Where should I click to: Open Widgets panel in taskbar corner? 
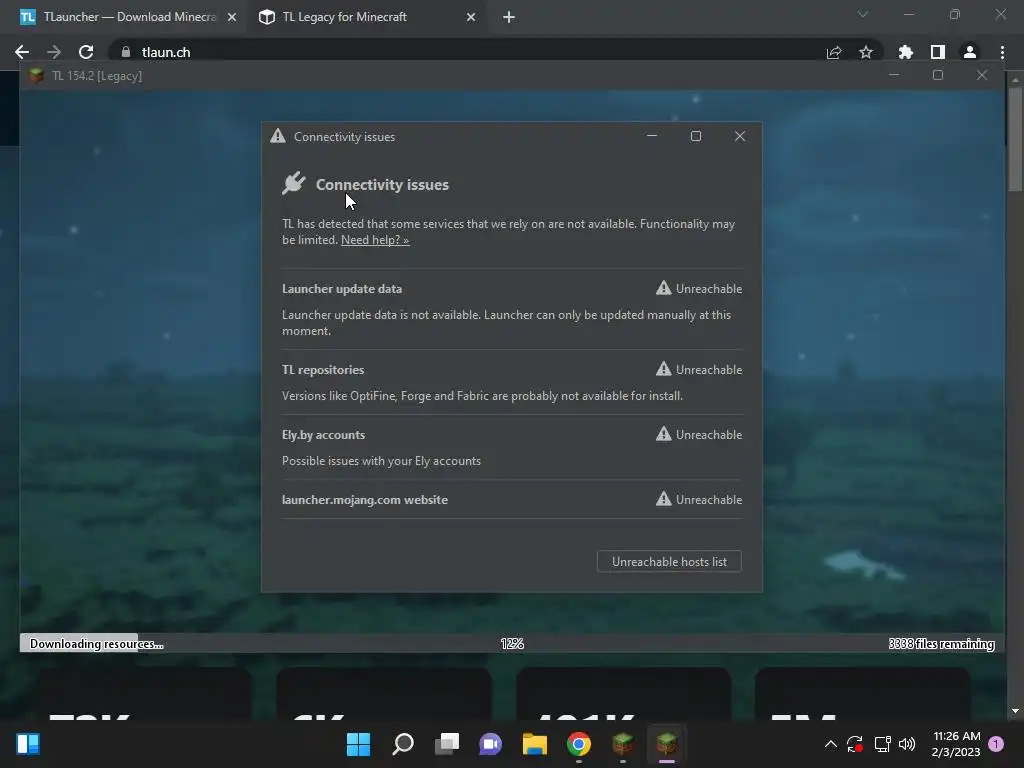point(28,744)
